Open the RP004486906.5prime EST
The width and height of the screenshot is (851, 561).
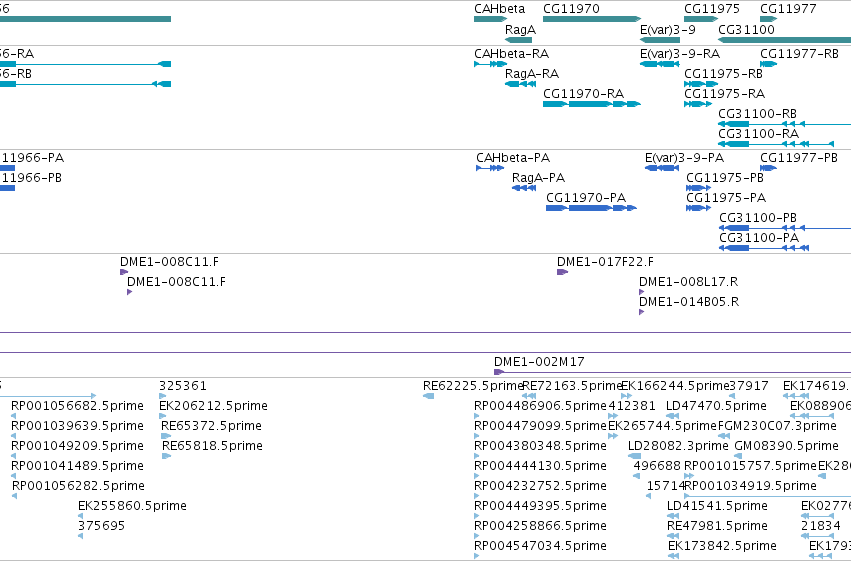coord(477,416)
